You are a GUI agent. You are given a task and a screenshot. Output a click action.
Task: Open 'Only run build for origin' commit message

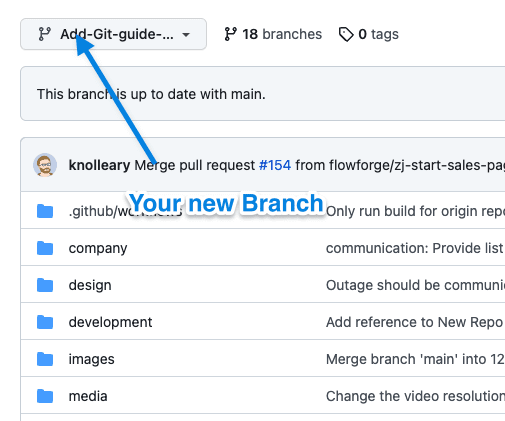(x=415, y=211)
